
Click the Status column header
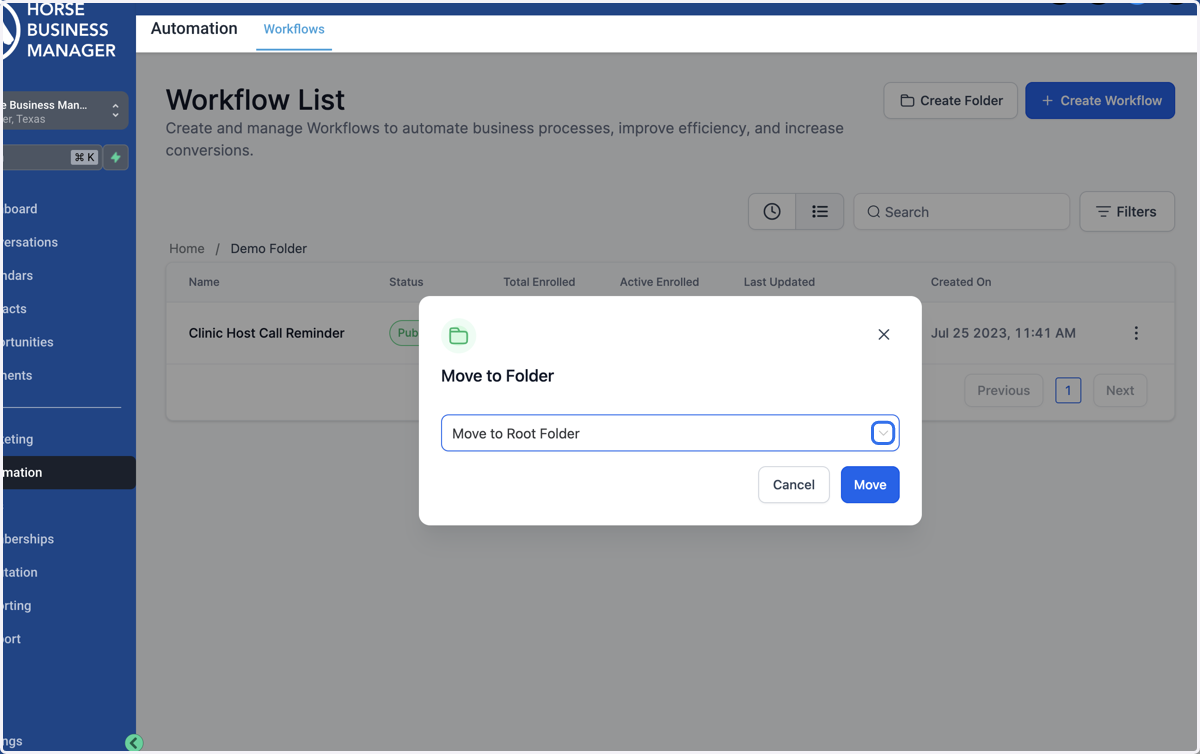[406, 282]
